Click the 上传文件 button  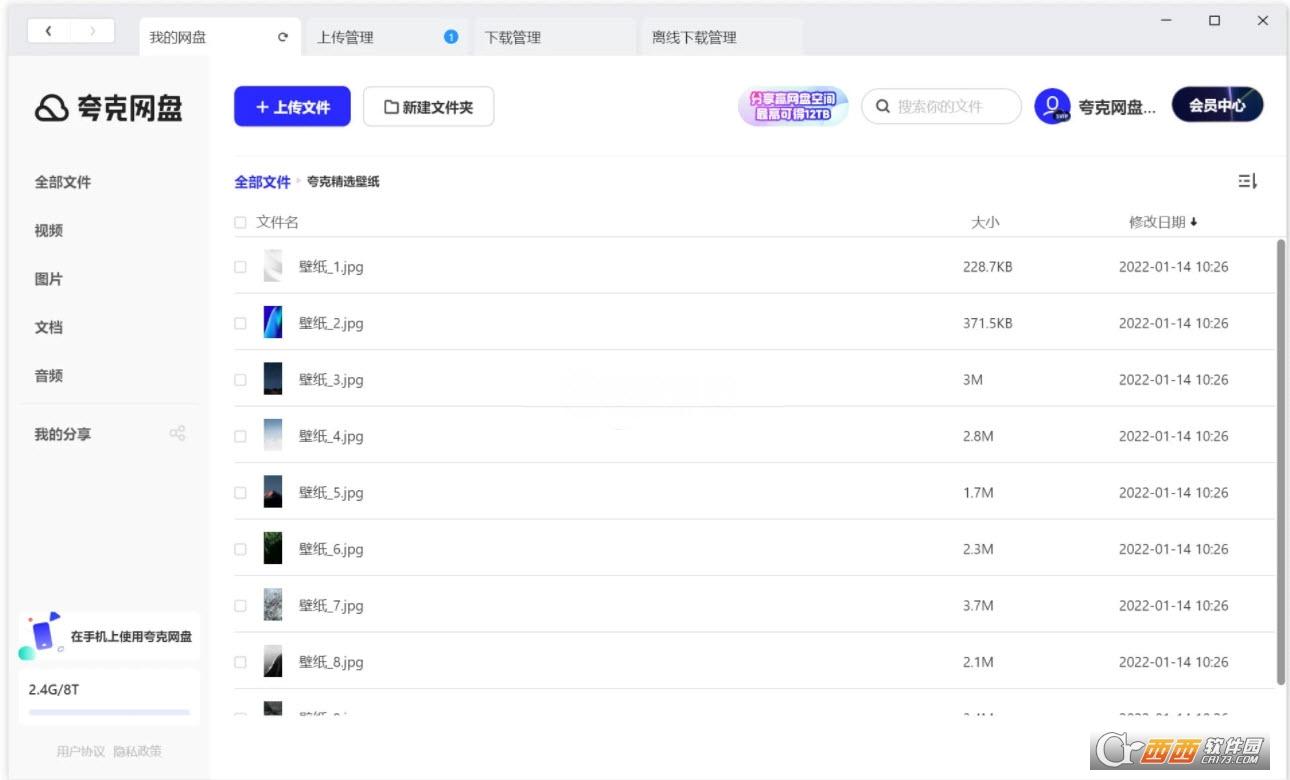(292, 107)
